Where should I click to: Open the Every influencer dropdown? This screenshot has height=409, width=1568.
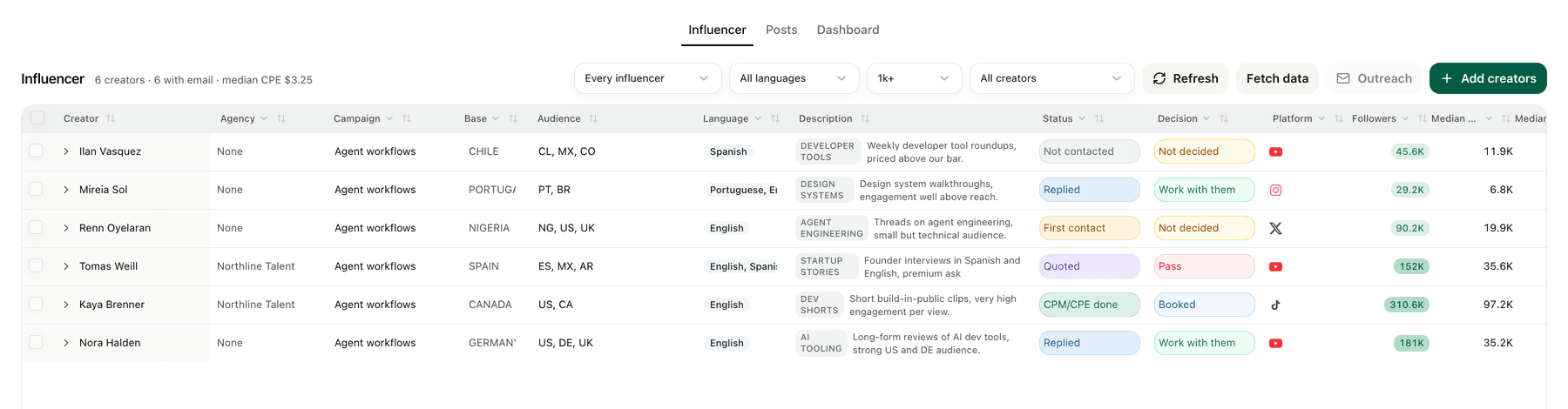click(647, 78)
